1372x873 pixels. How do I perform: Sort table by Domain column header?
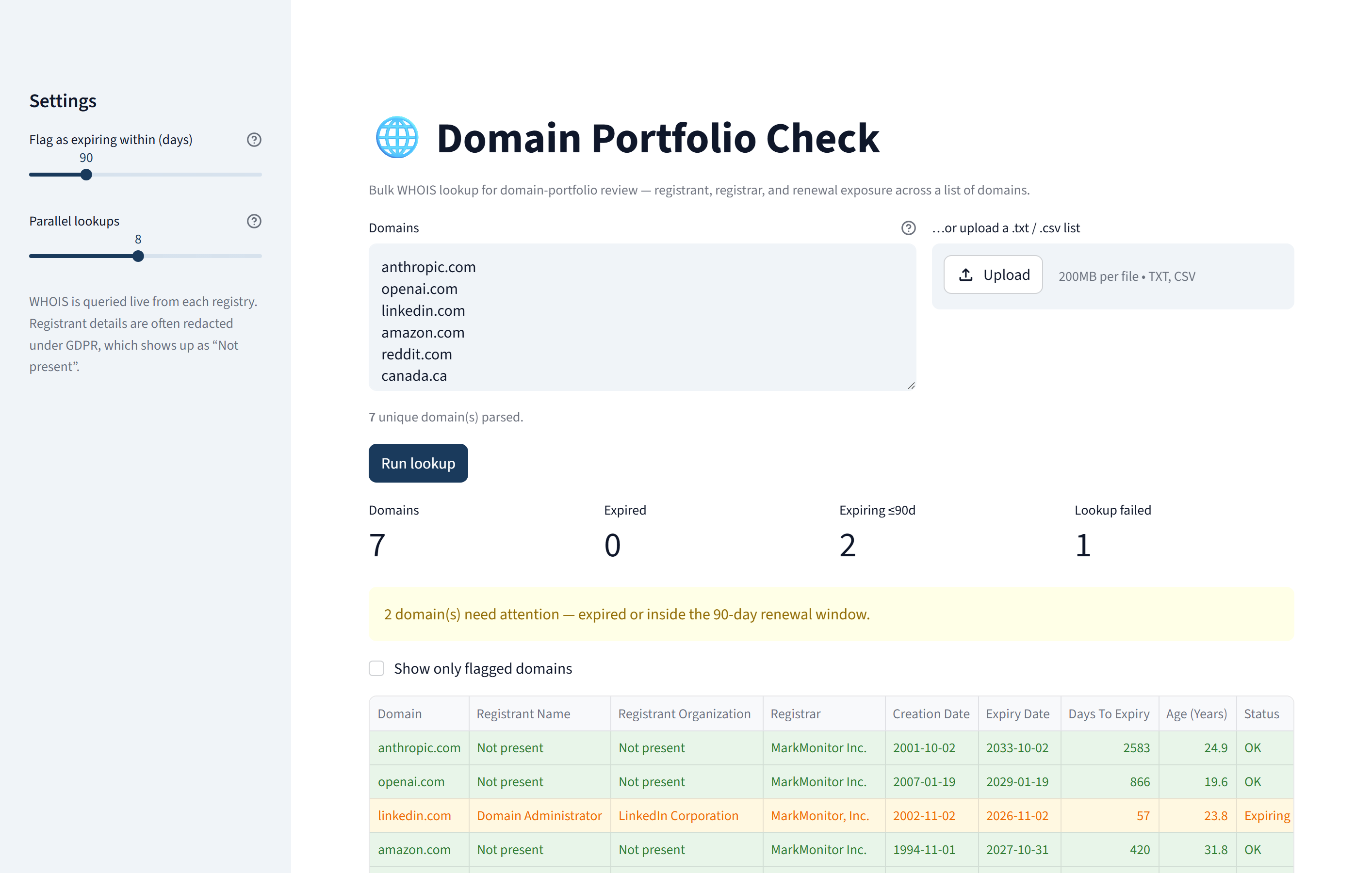419,713
